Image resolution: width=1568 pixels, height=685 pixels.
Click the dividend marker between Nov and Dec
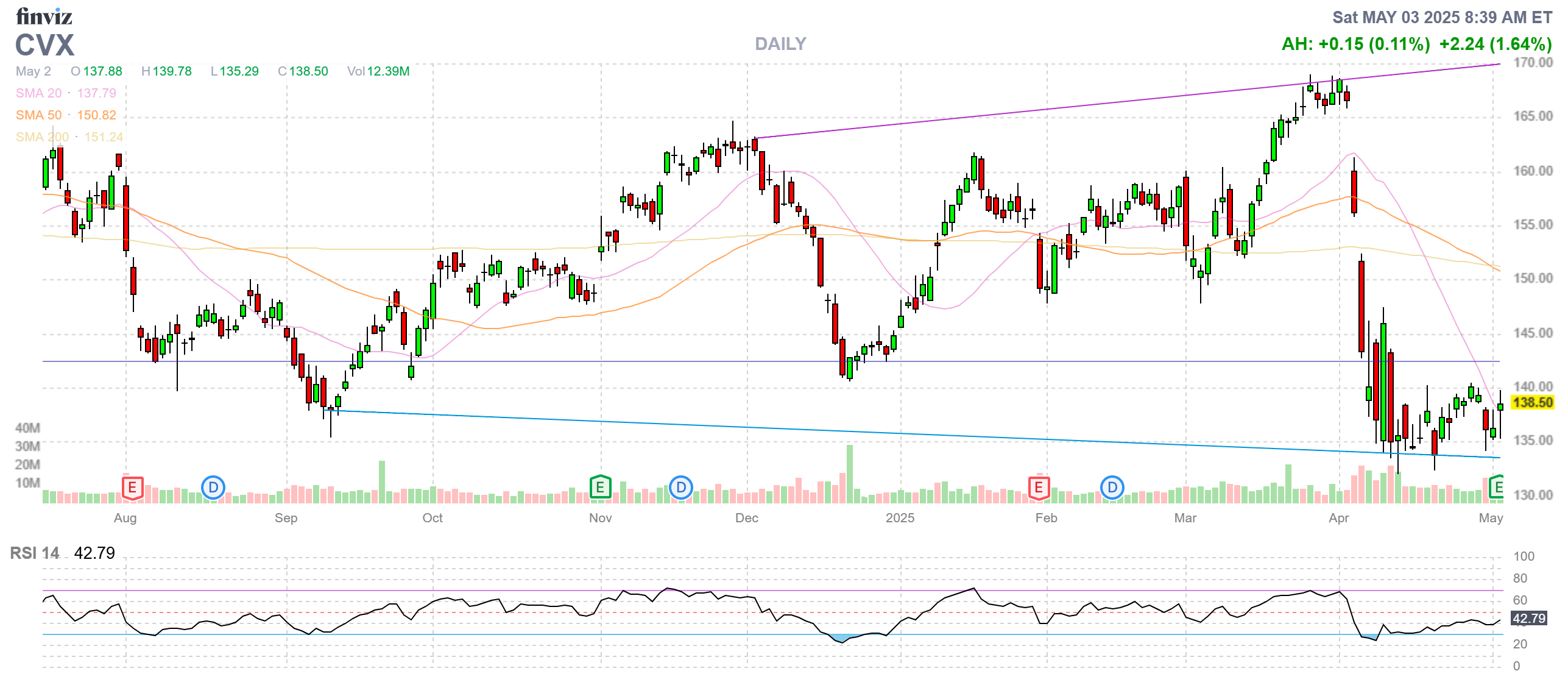pos(681,488)
